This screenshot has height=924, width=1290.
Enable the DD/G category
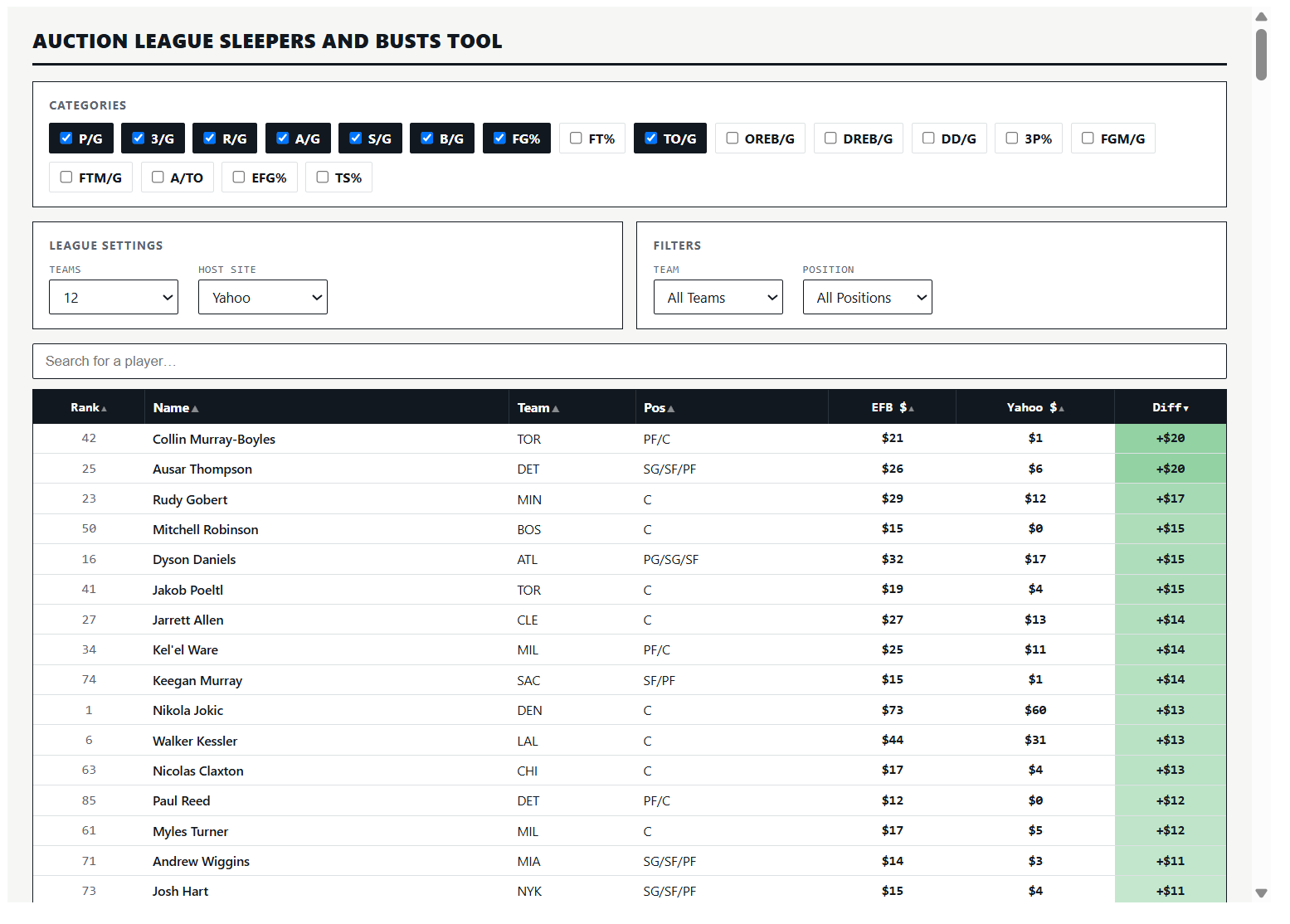tap(928, 139)
